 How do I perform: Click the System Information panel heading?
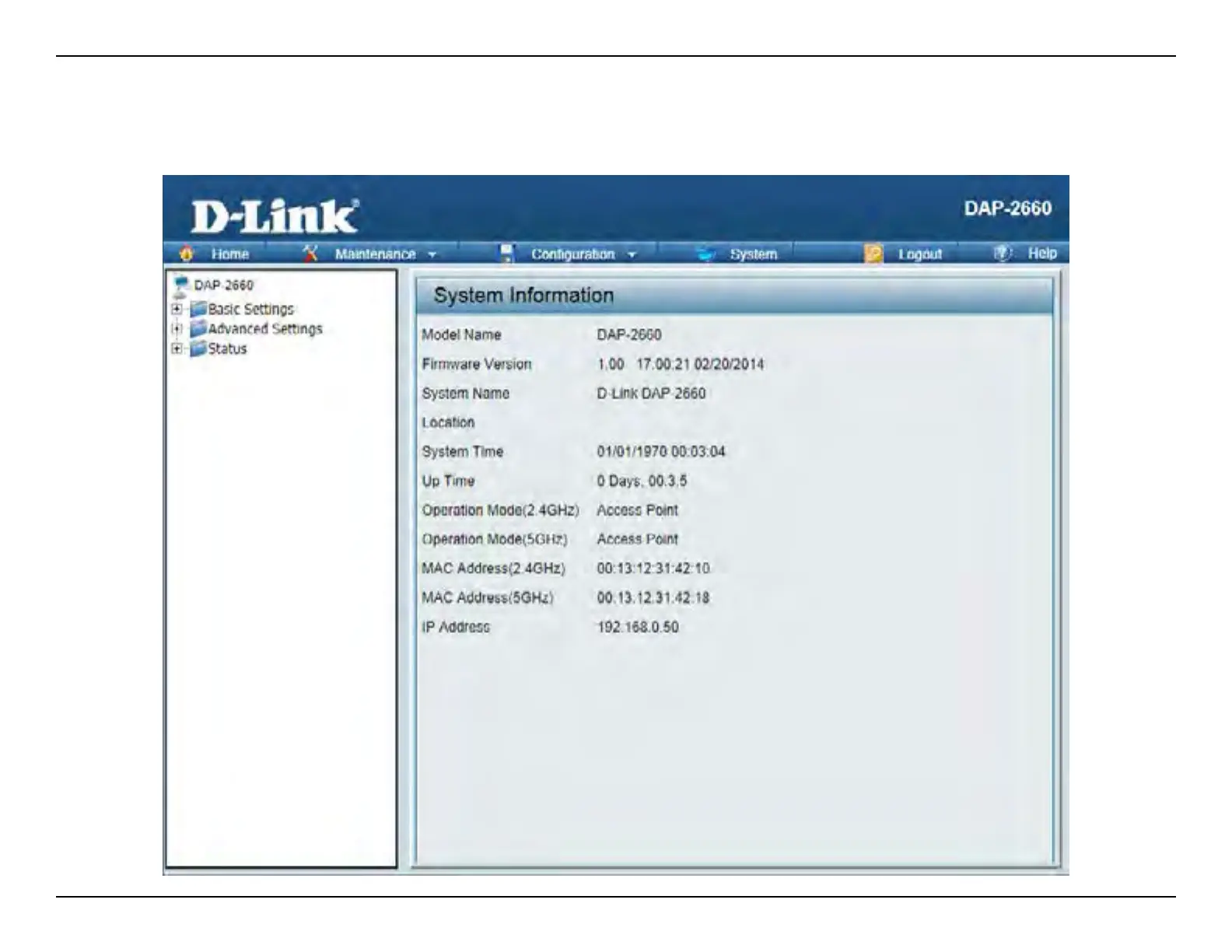pyautogui.click(x=523, y=296)
